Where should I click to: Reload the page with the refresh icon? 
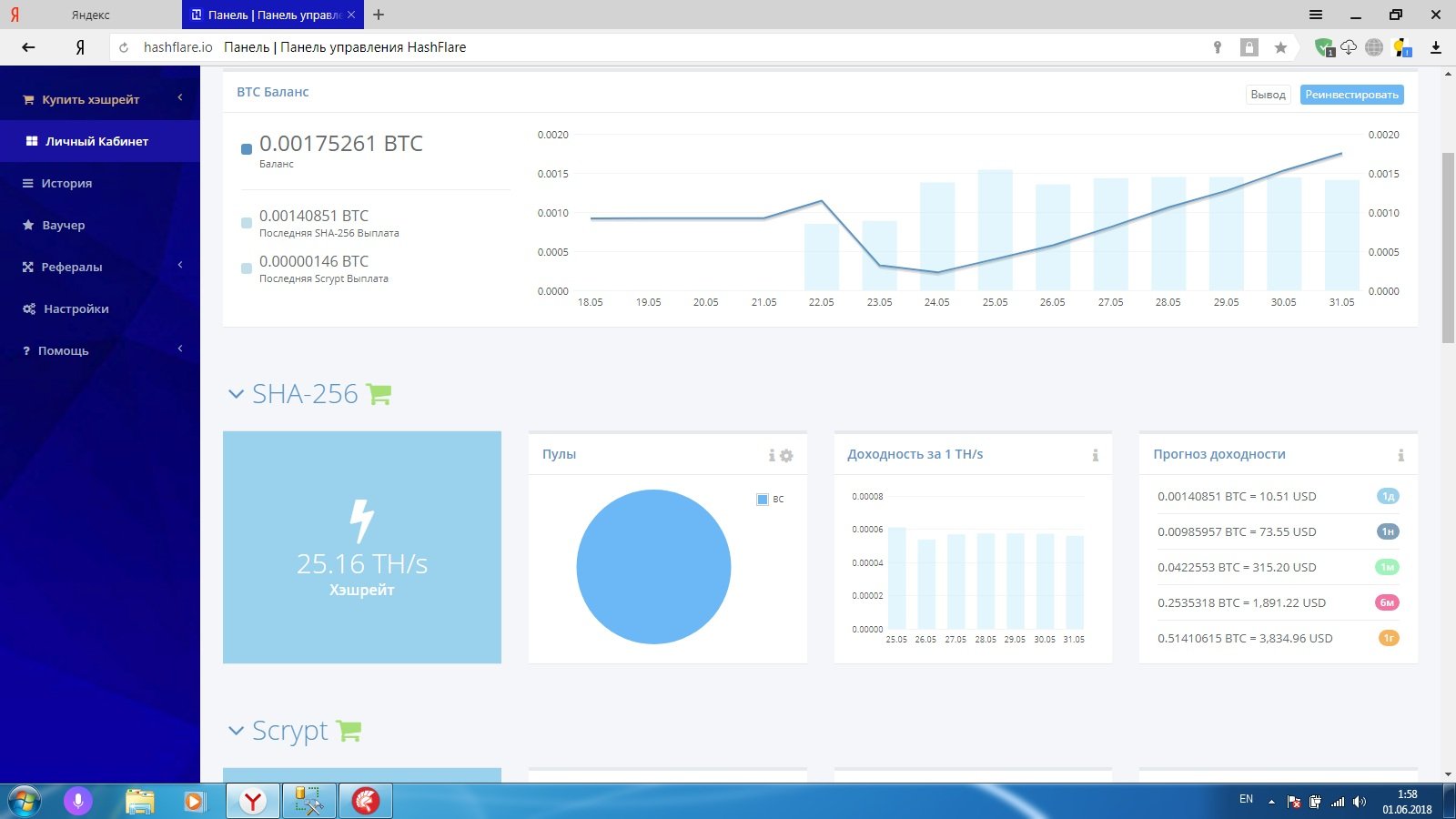pos(124,47)
